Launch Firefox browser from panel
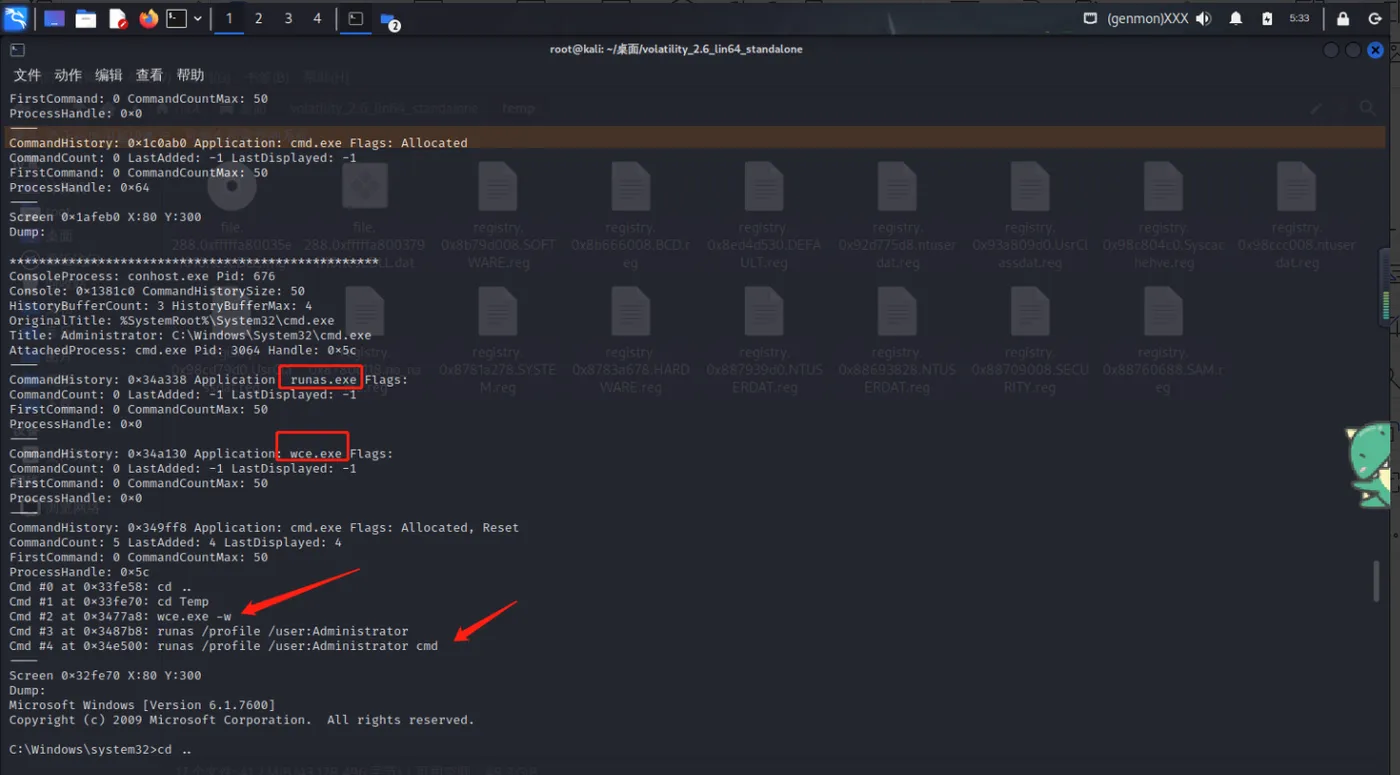1400x775 pixels. click(x=149, y=18)
